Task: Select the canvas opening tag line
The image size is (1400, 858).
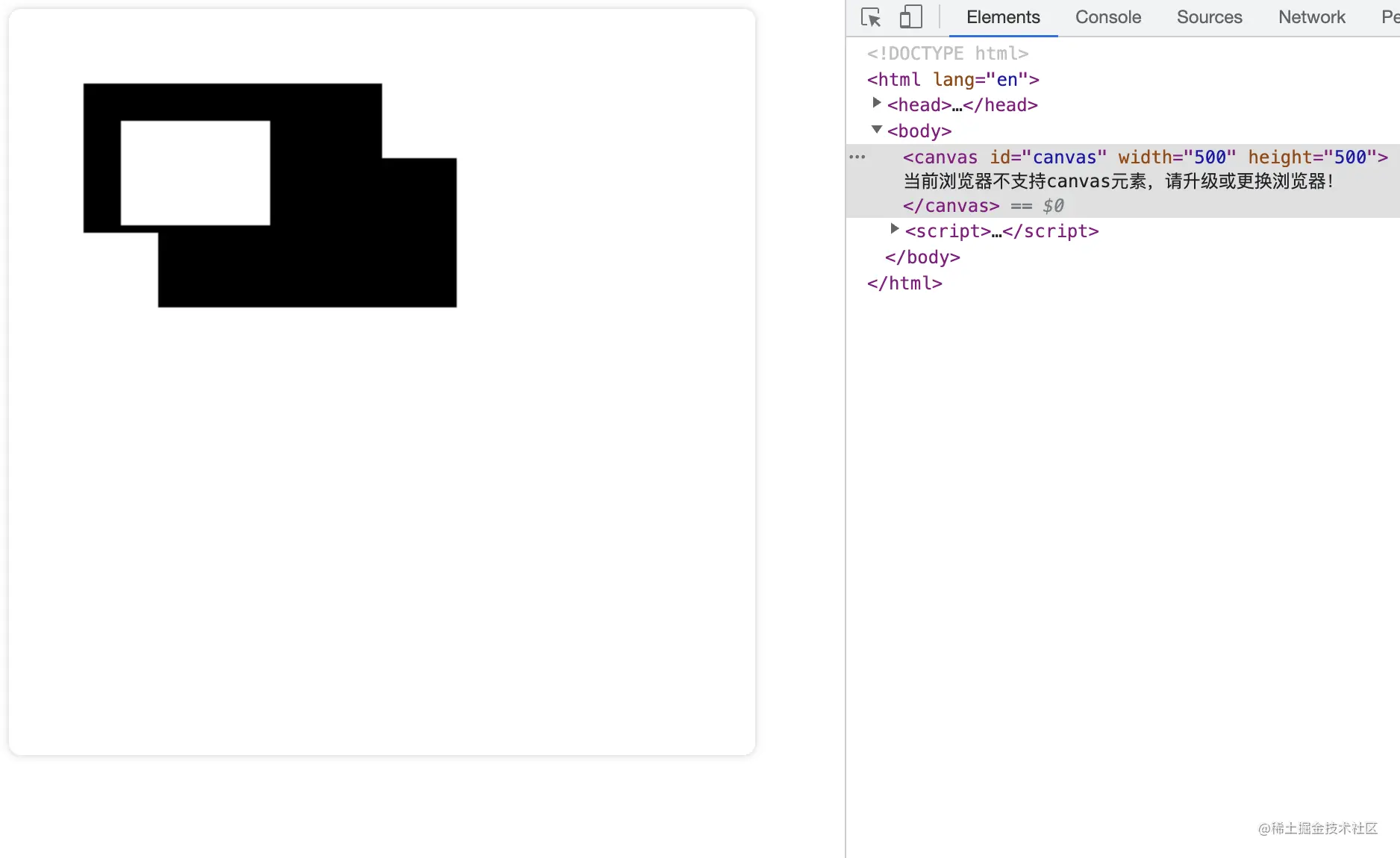Action: click(x=1146, y=157)
